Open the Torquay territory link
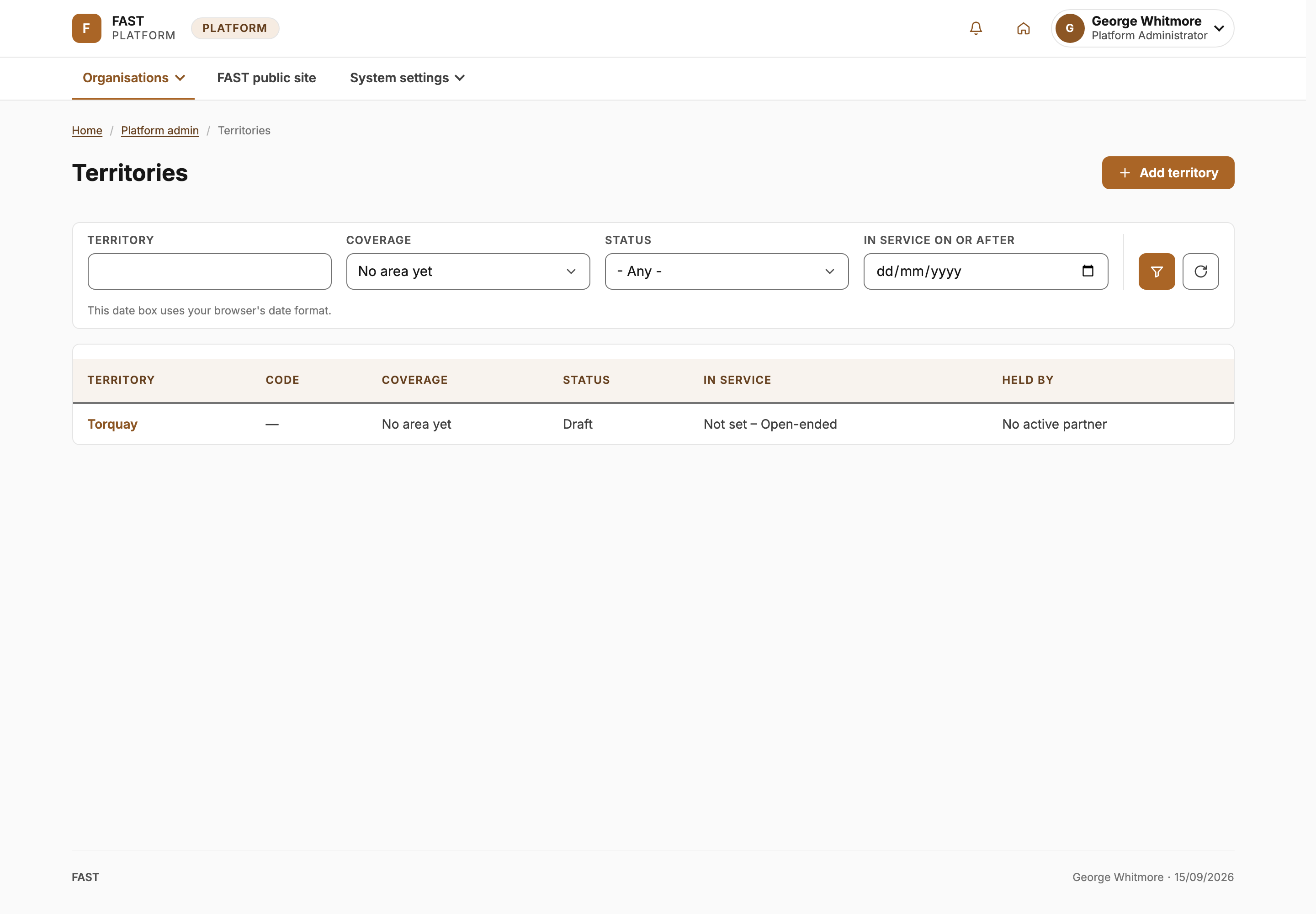Image resolution: width=1316 pixels, height=914 pixels. coord(112,424)
